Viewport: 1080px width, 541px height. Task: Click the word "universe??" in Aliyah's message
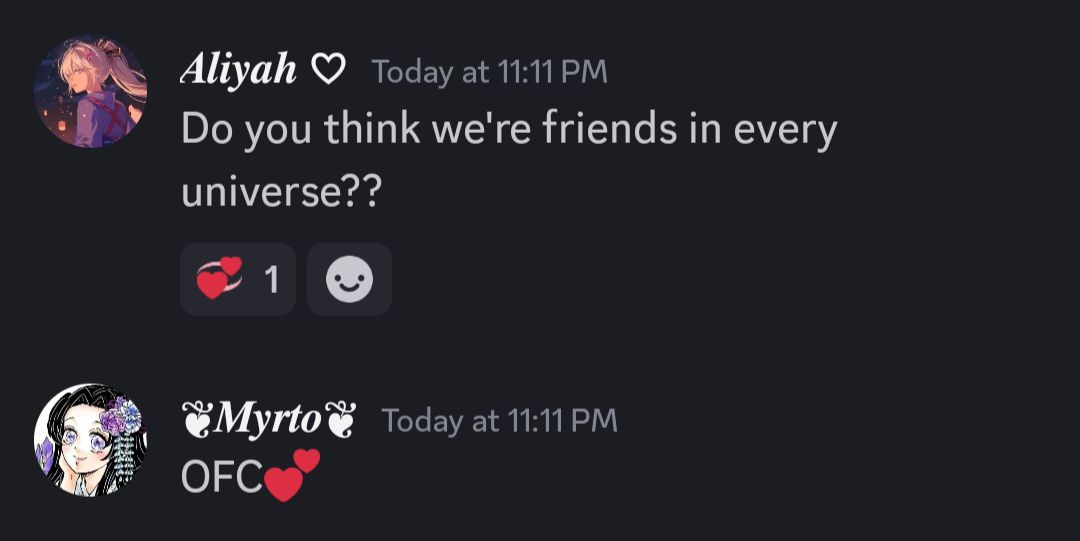click(x=281, y=190)
